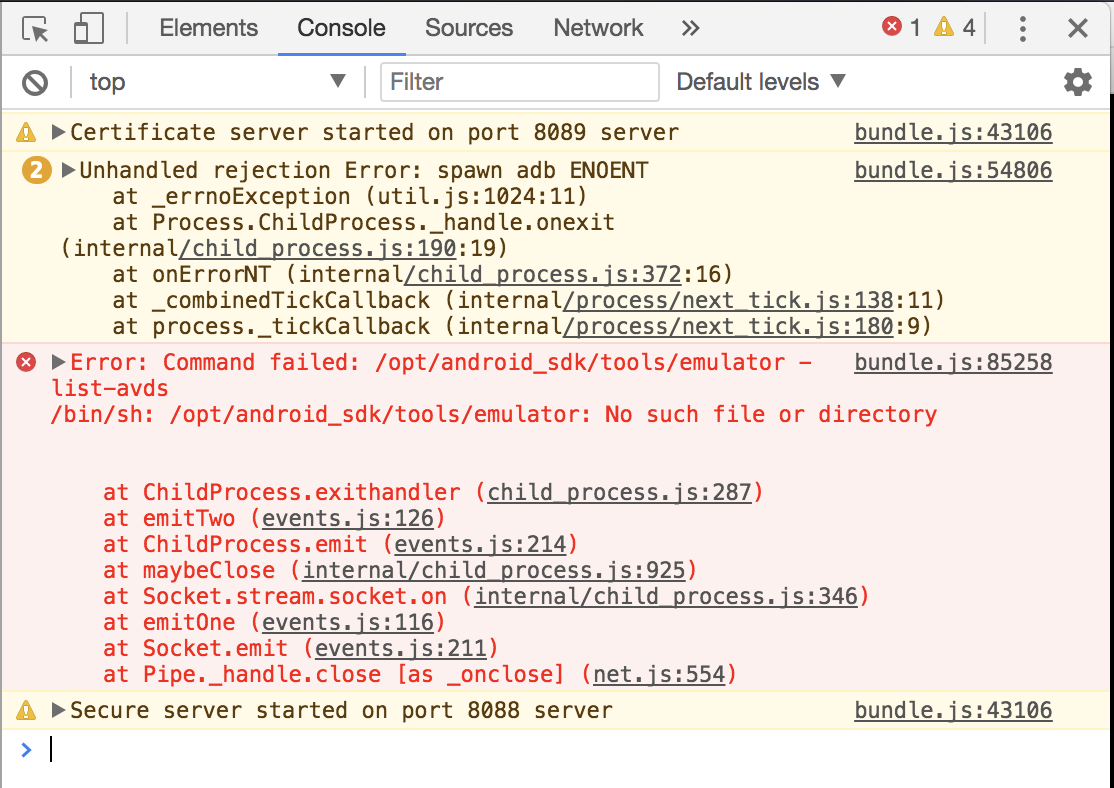Clear the console messages

click(x=36, y=82)
